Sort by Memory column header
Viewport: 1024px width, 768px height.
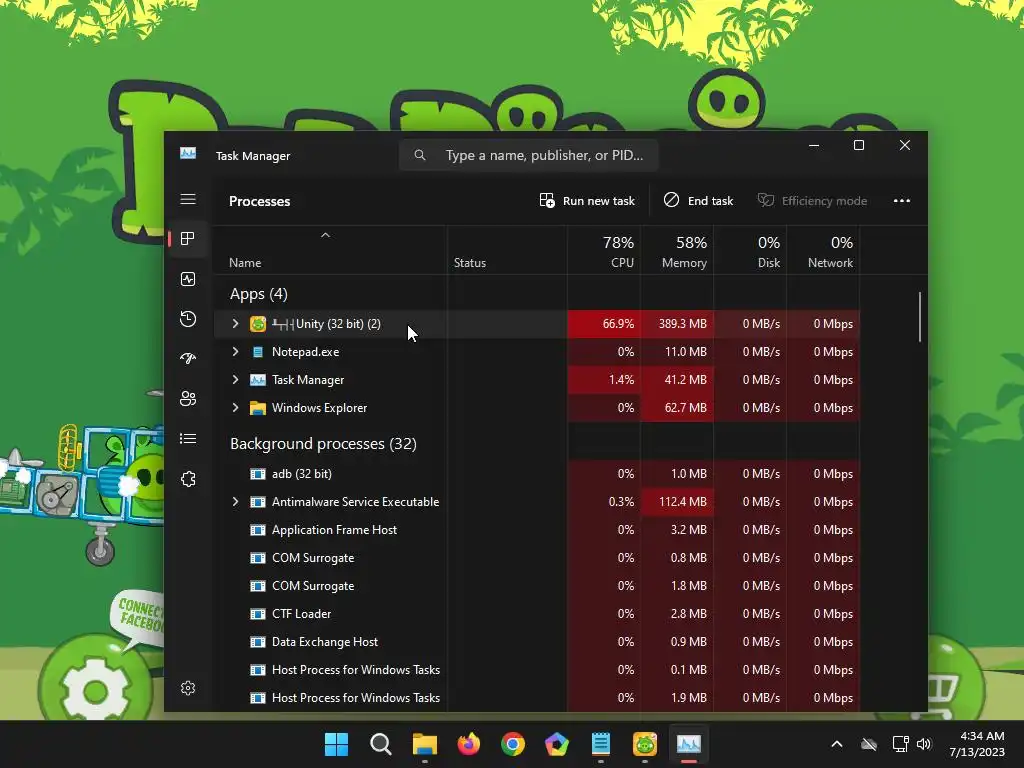coord(677,251)
